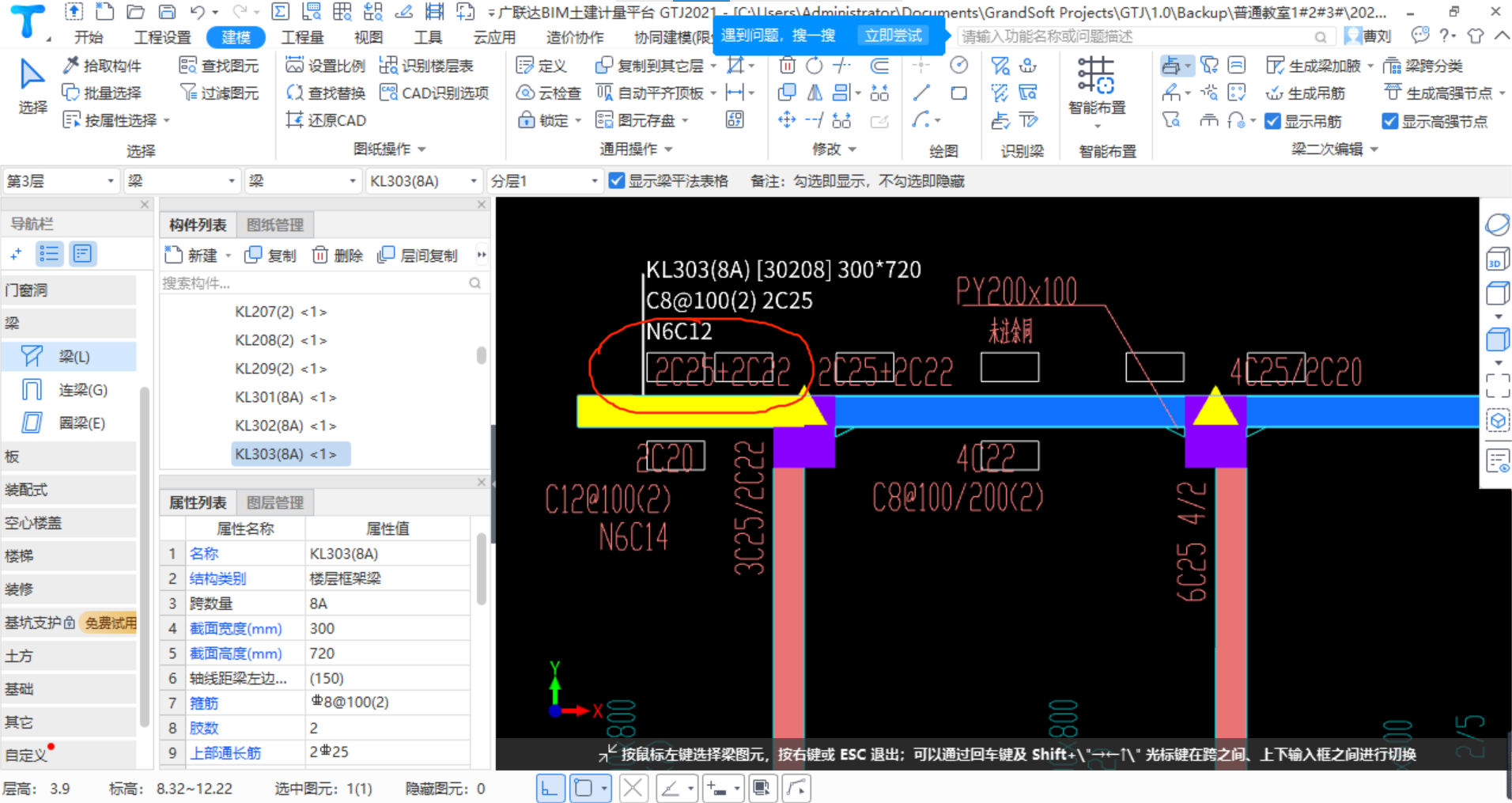Click 智能布置 smart layout tool
The image size is (1512, 803).
[x=1096, y=87]
